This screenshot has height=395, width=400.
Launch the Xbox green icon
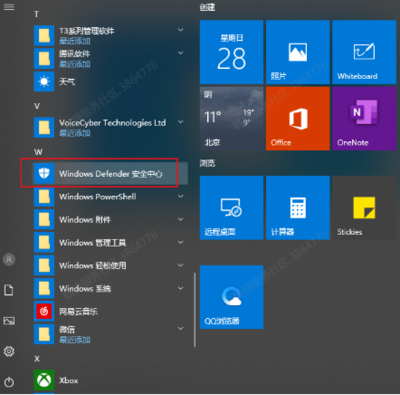tap(44, 380)
